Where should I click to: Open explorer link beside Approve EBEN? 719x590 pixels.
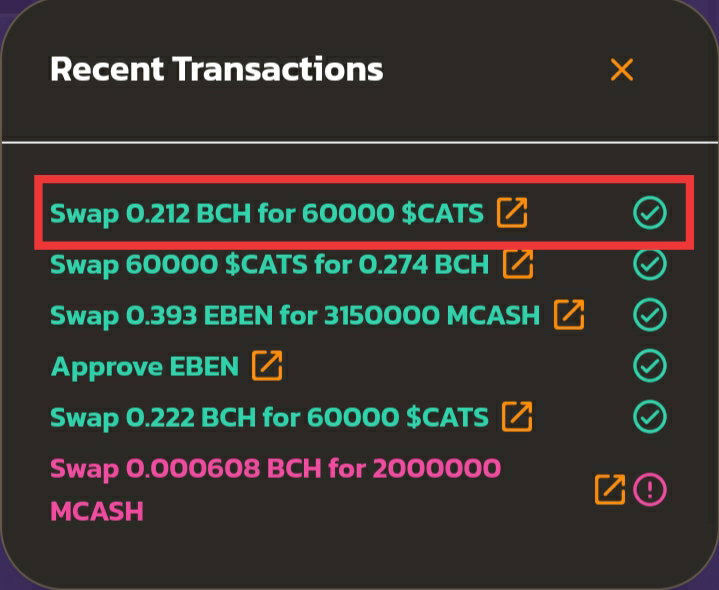tap(267, 366)
